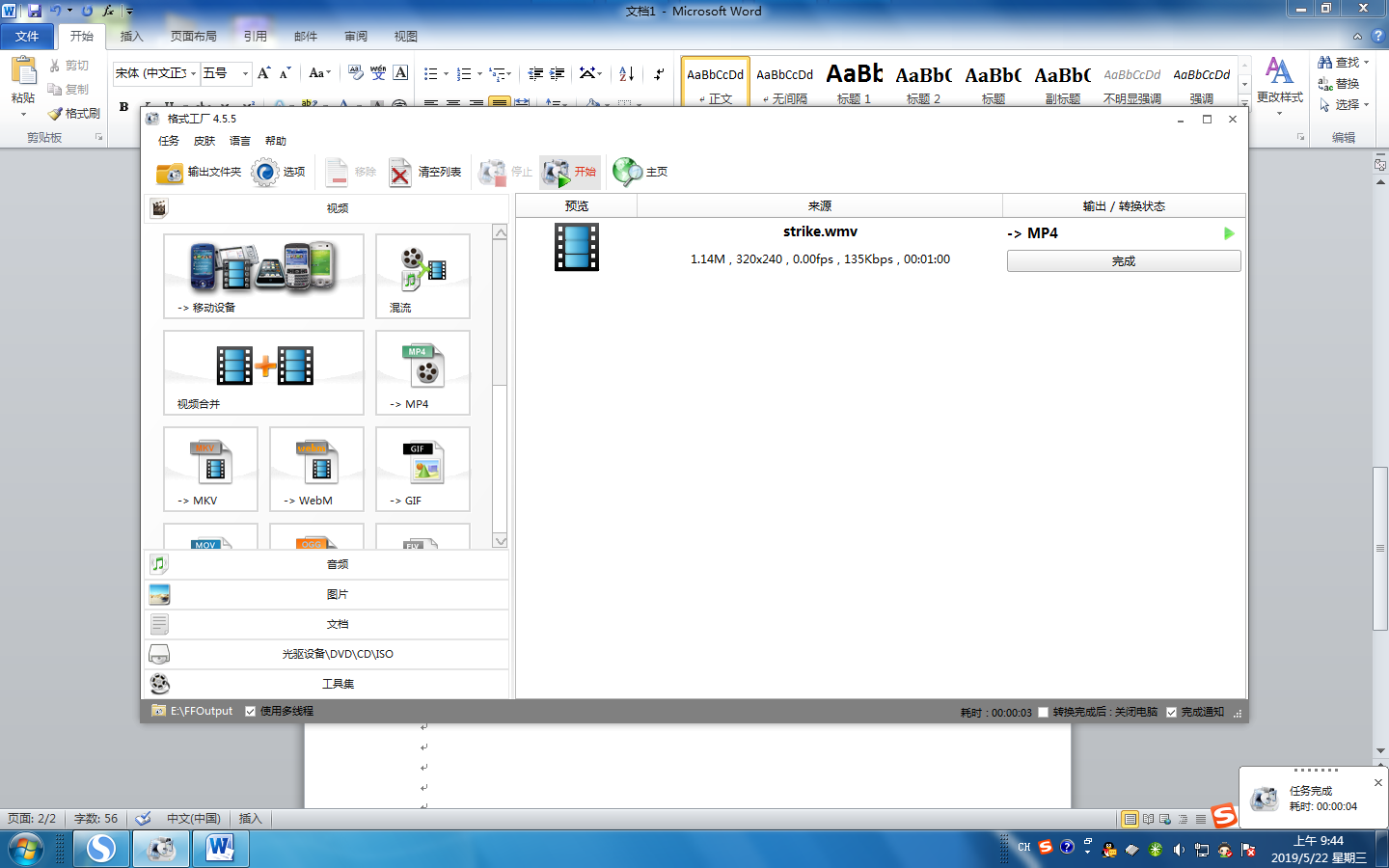
Task: Apply the Word 标题 1 style
Action: [x=854, y=83]
